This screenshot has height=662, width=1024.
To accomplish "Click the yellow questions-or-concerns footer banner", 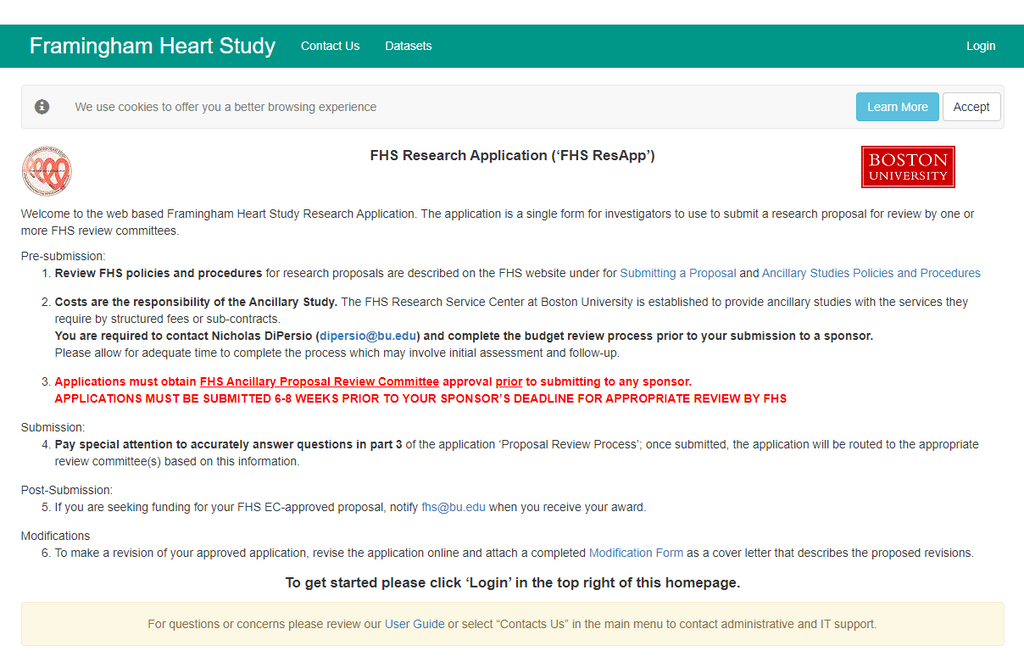I will click(x=512, y=624).
